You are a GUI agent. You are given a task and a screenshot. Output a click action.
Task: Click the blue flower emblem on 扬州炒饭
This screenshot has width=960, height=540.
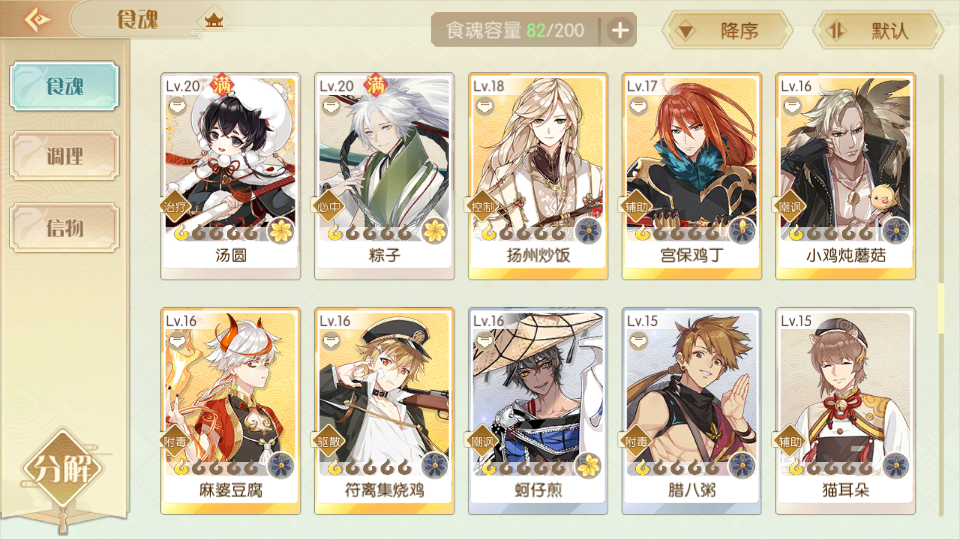588,231
